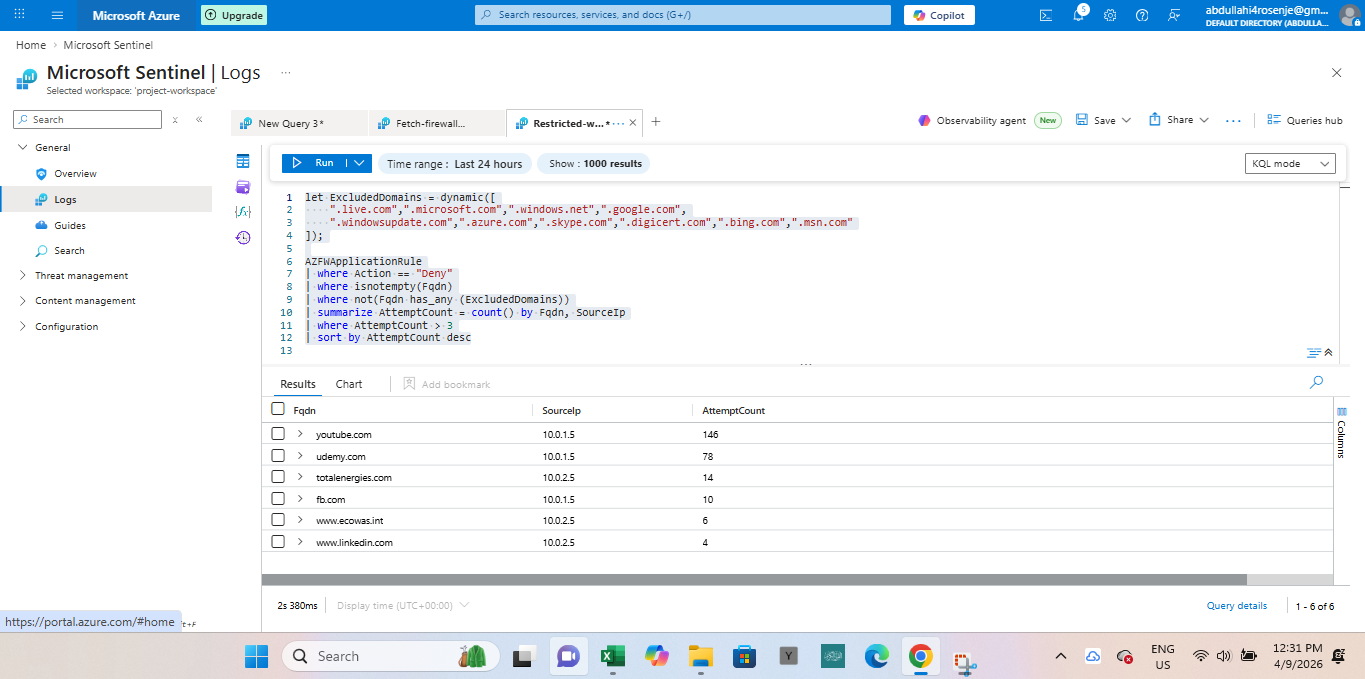Open the Functions icon in query sidebar
The image size is (1365, 679).
[243, 212]
